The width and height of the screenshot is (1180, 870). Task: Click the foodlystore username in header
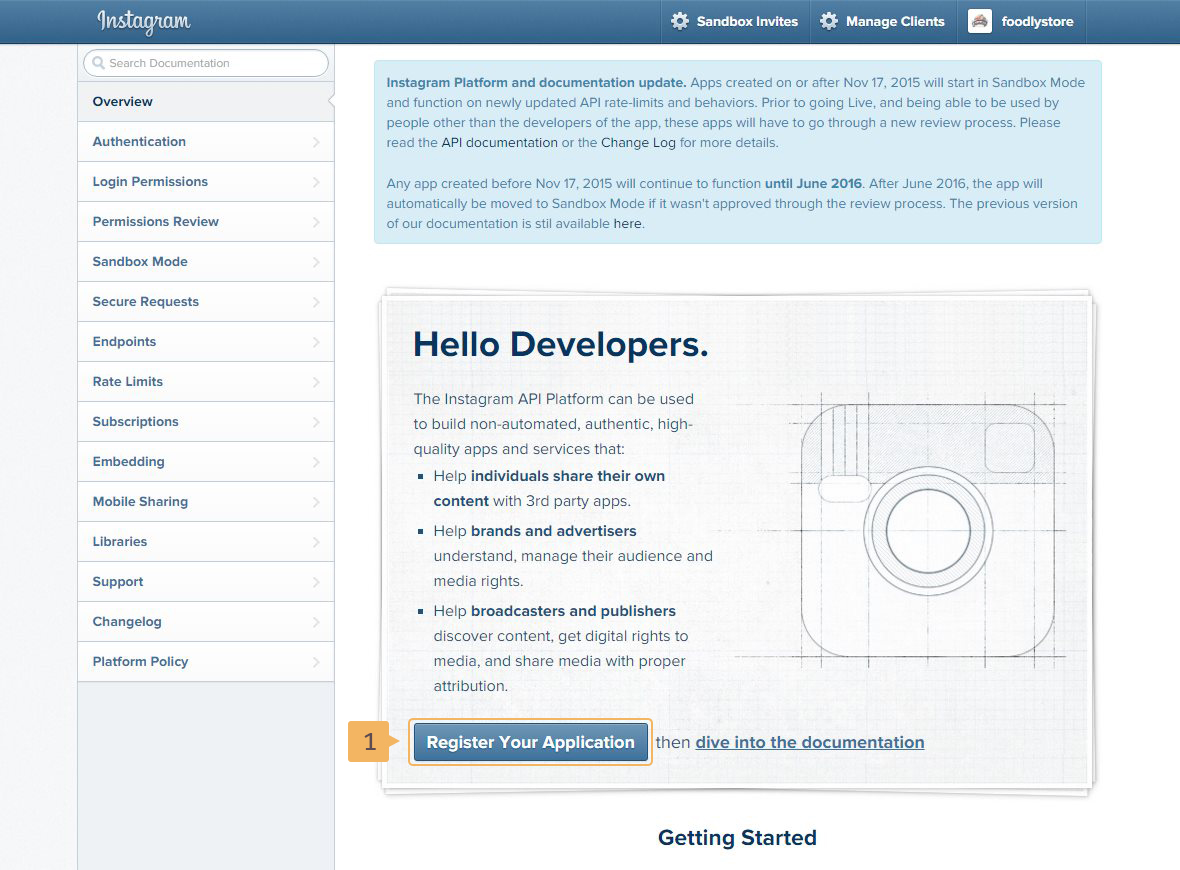coord(1037,22)
